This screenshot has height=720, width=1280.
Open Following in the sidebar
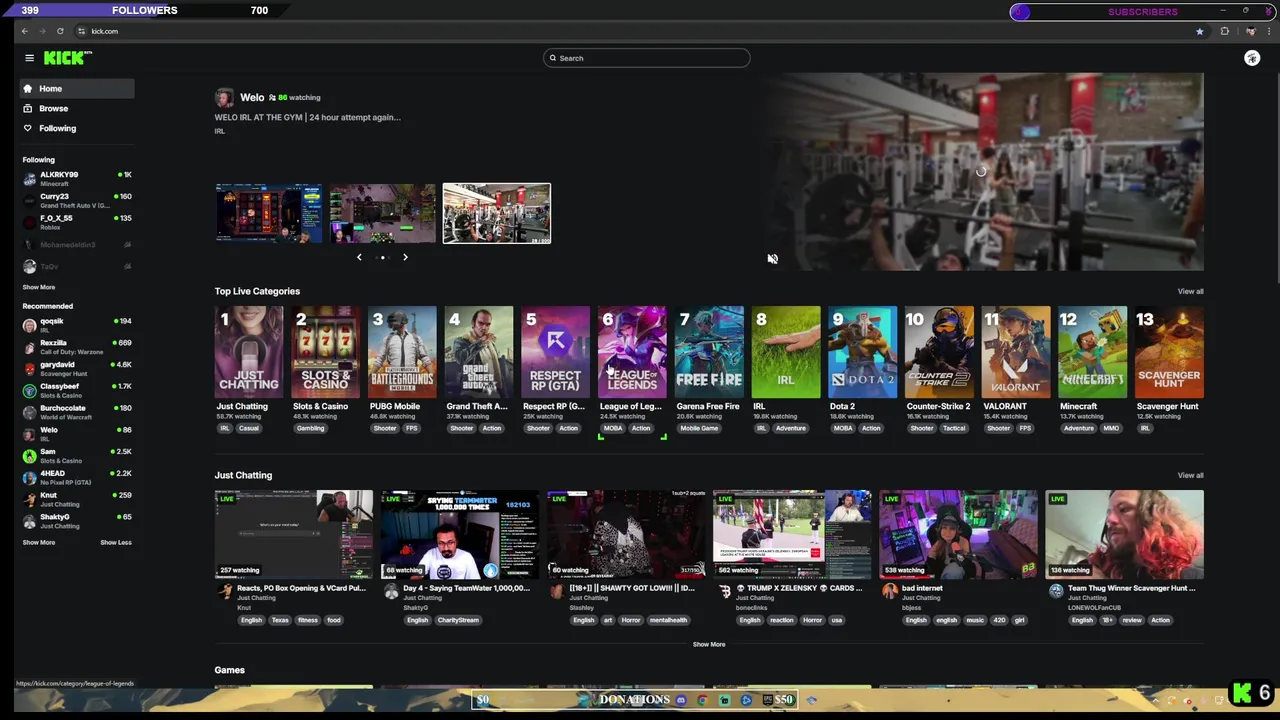77,128
